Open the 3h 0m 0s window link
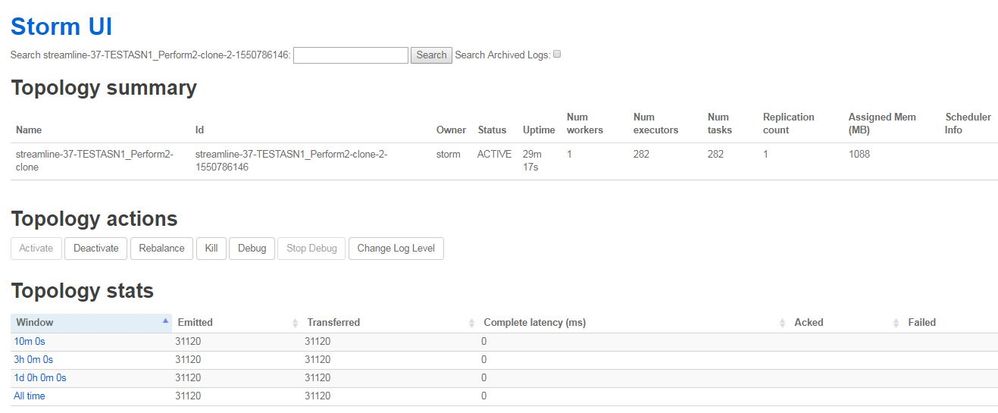Image resolution: width=998 pixels, height=413 pixels. (x=33, y=360)
